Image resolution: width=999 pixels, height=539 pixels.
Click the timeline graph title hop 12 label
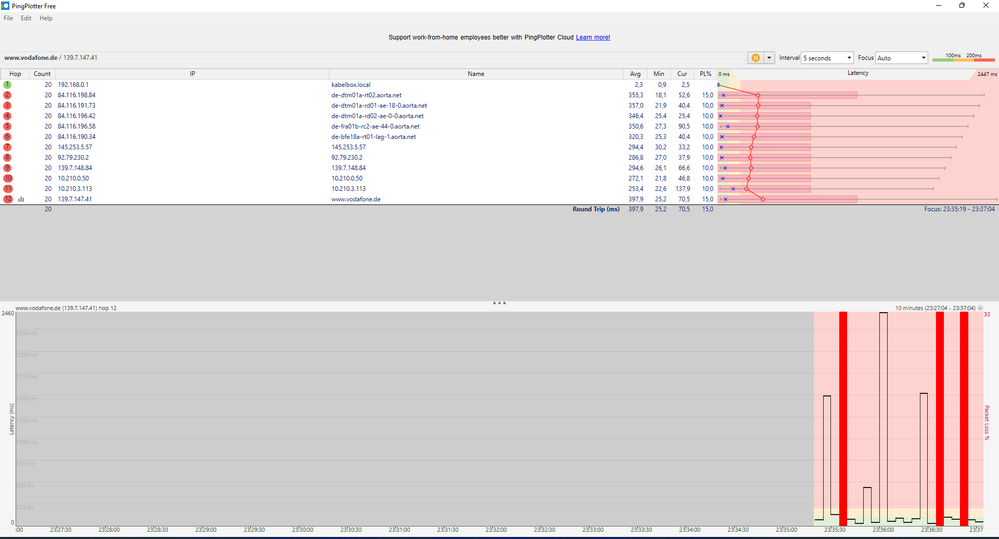tap(66, 308)
